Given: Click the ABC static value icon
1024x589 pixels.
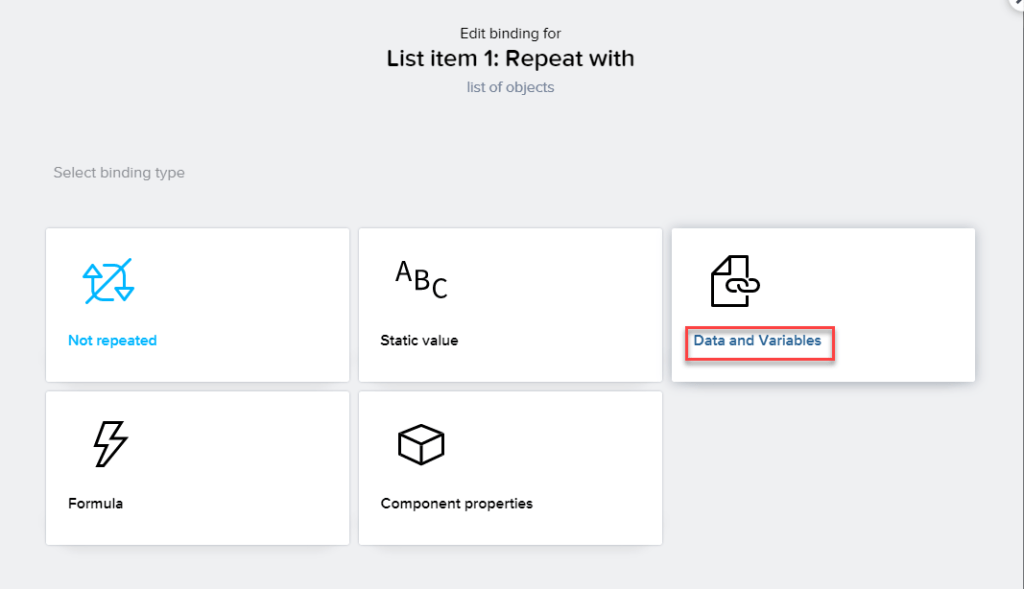Looking at the screenshot, I should pyautogui.click(x=421, y=279).
